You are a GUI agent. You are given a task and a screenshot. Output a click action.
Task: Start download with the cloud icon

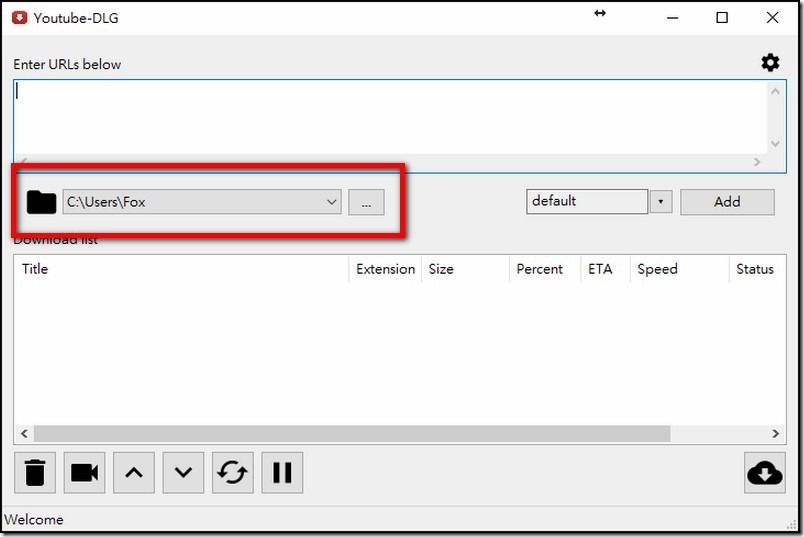click(764, 473)
